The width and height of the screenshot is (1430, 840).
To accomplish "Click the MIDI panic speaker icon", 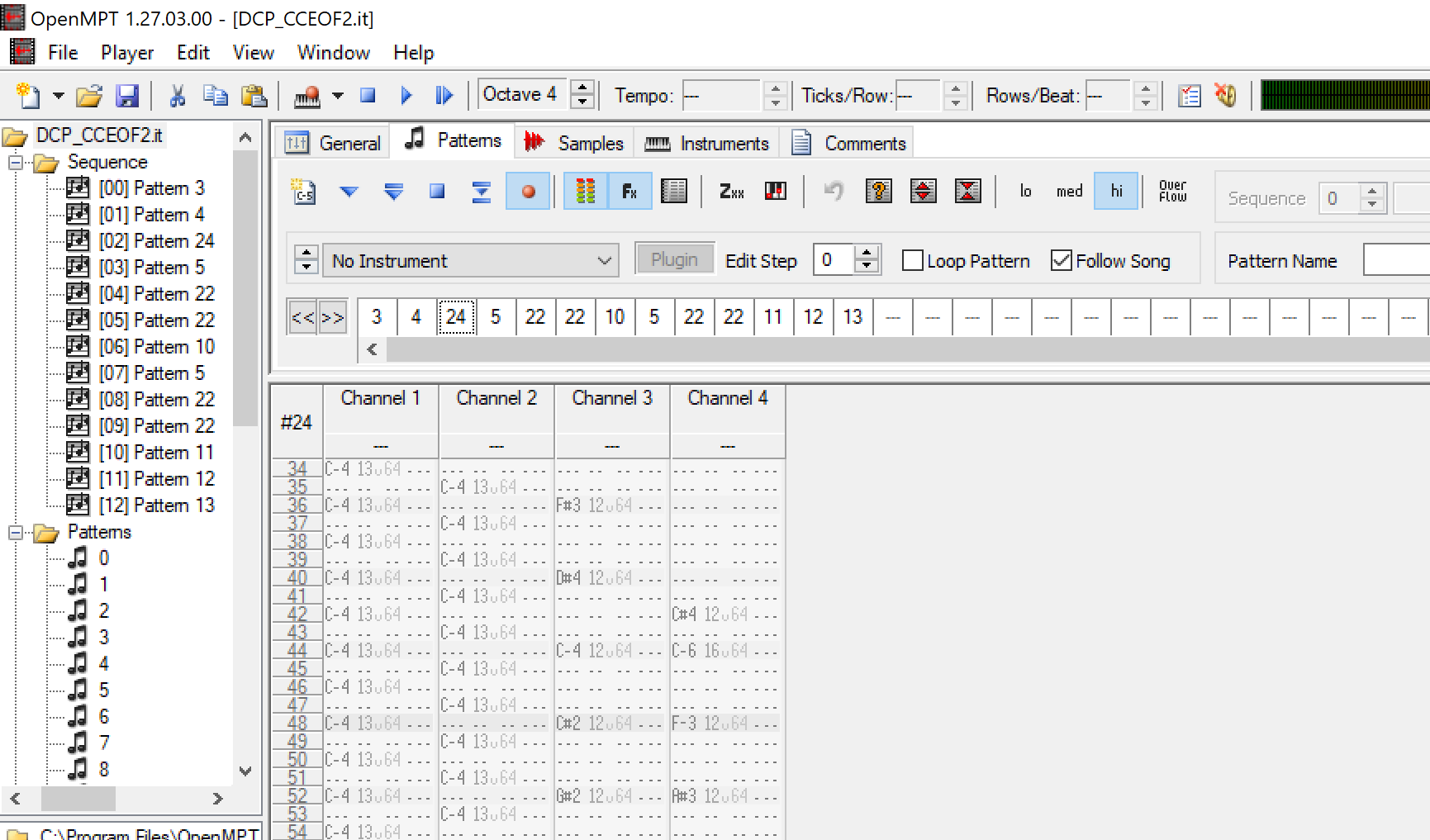I will point(1226,96).
